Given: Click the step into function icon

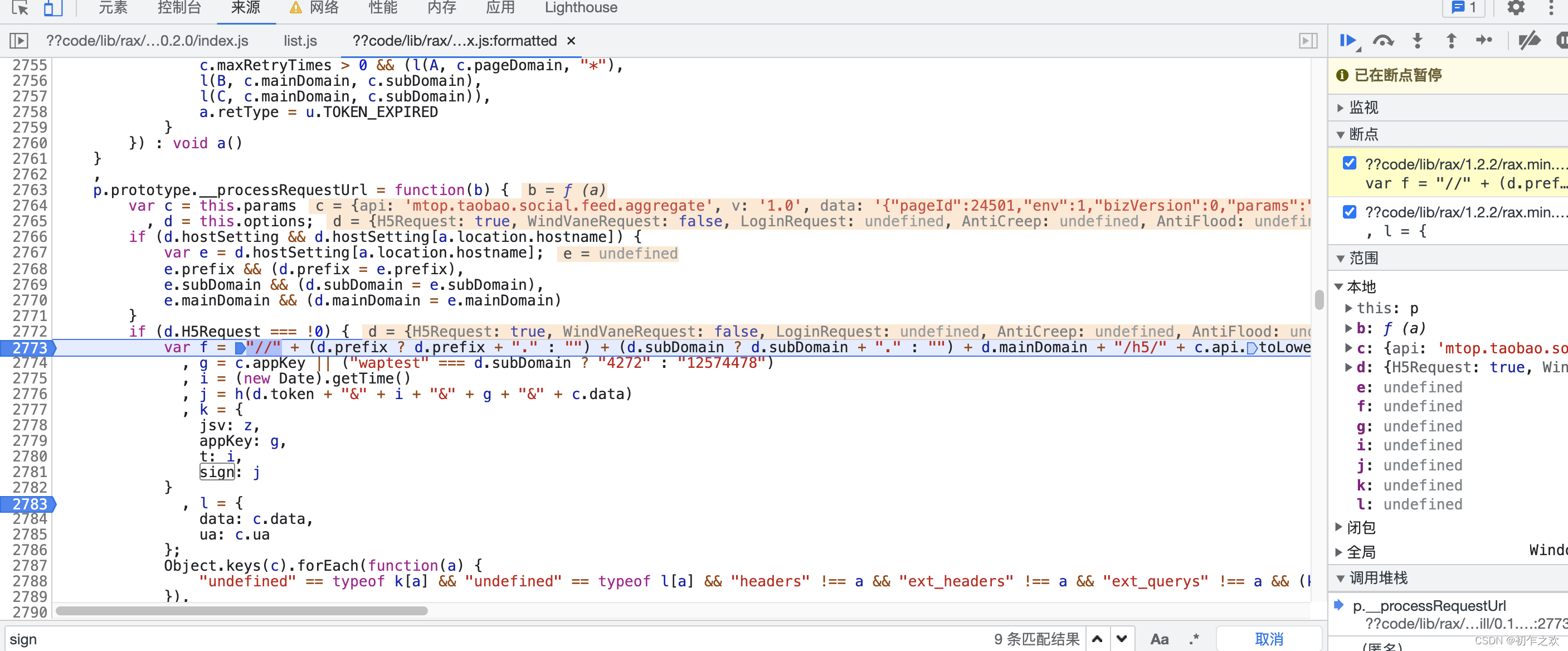Looking at the screenshot, I should pos(1418,41).
